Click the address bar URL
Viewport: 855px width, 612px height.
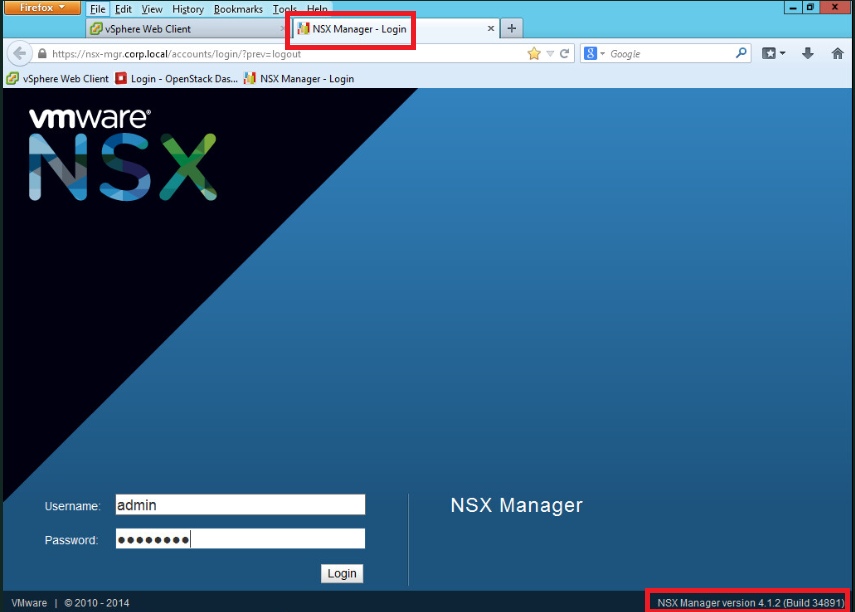coord(176,54)
